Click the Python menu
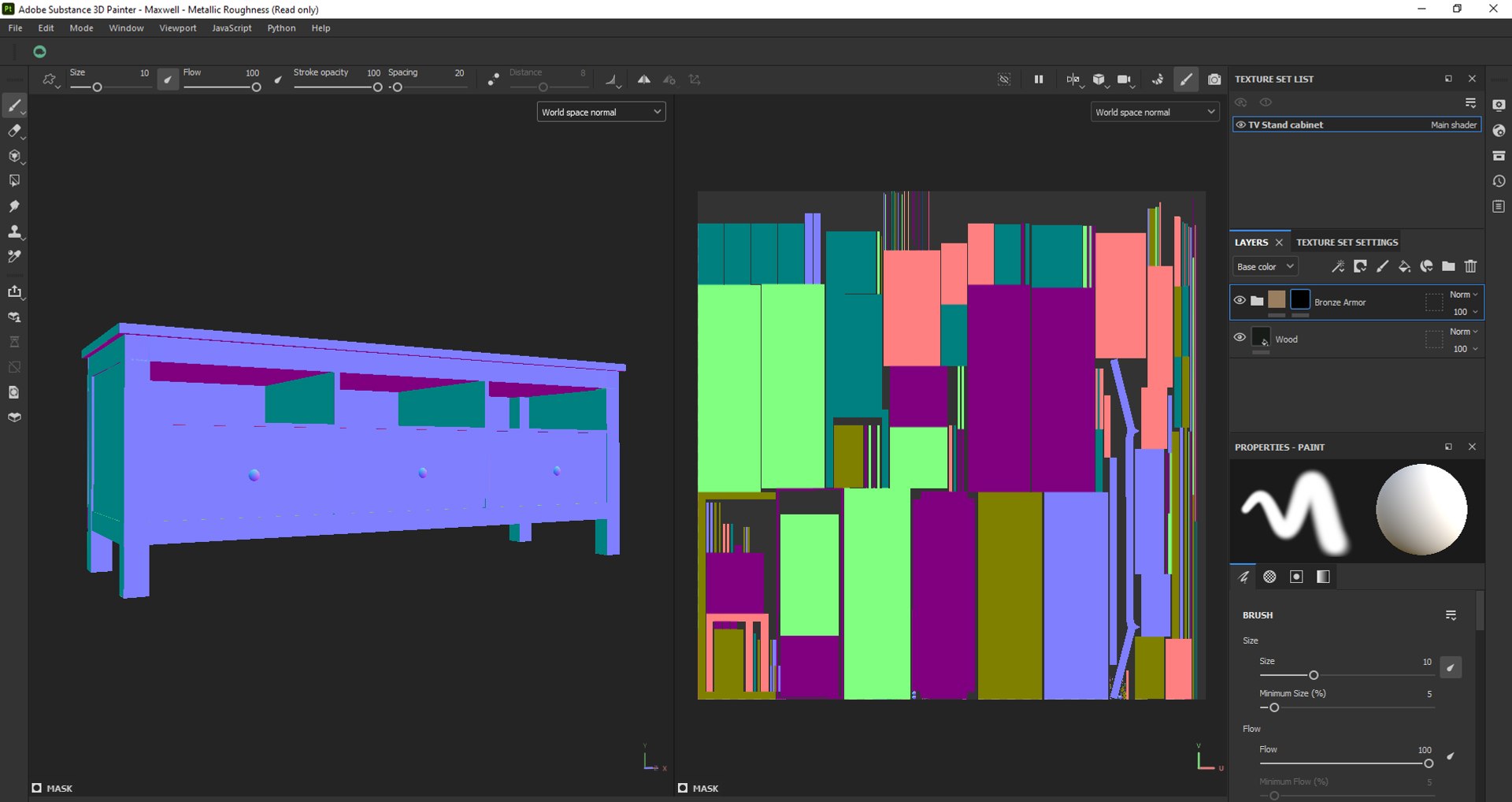The image size is (1512, 802). pos(281,28)
